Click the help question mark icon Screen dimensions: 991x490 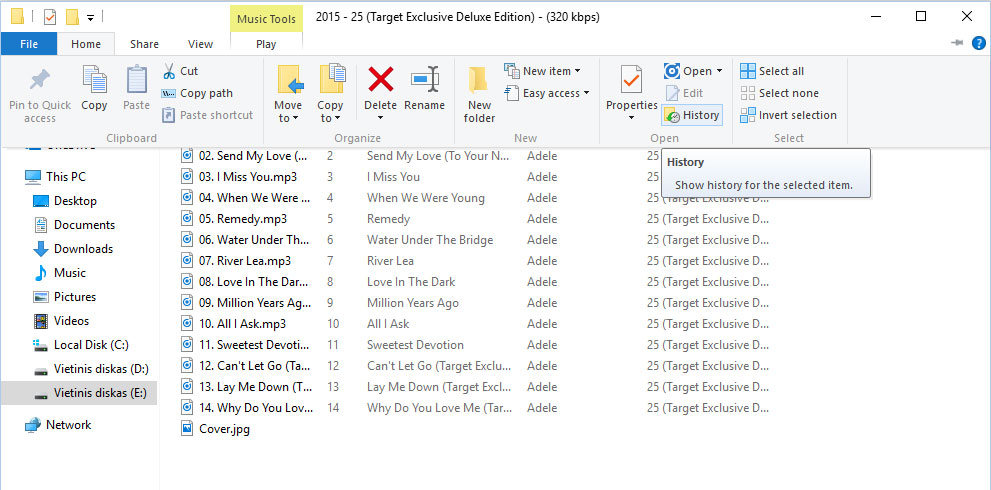pos(978,43)
